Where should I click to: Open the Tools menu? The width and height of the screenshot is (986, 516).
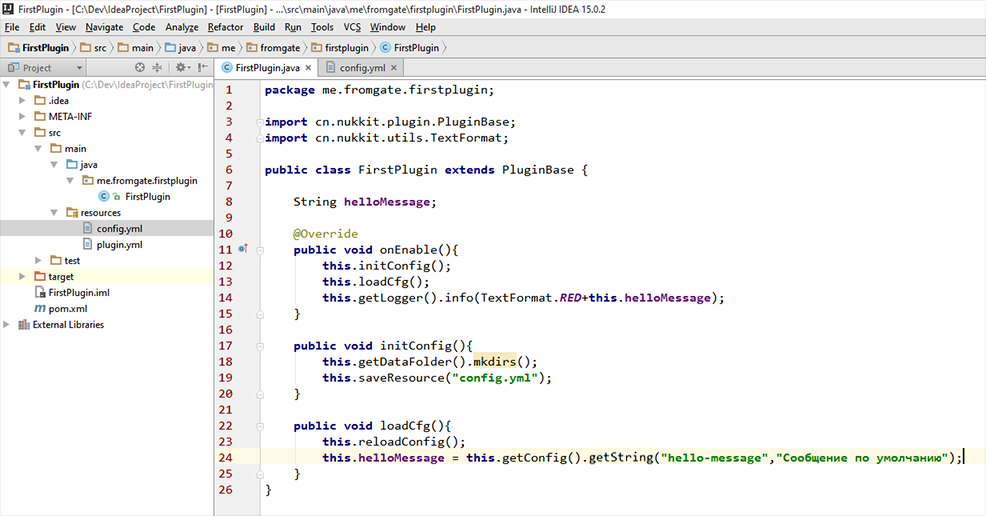click(322, 27)
